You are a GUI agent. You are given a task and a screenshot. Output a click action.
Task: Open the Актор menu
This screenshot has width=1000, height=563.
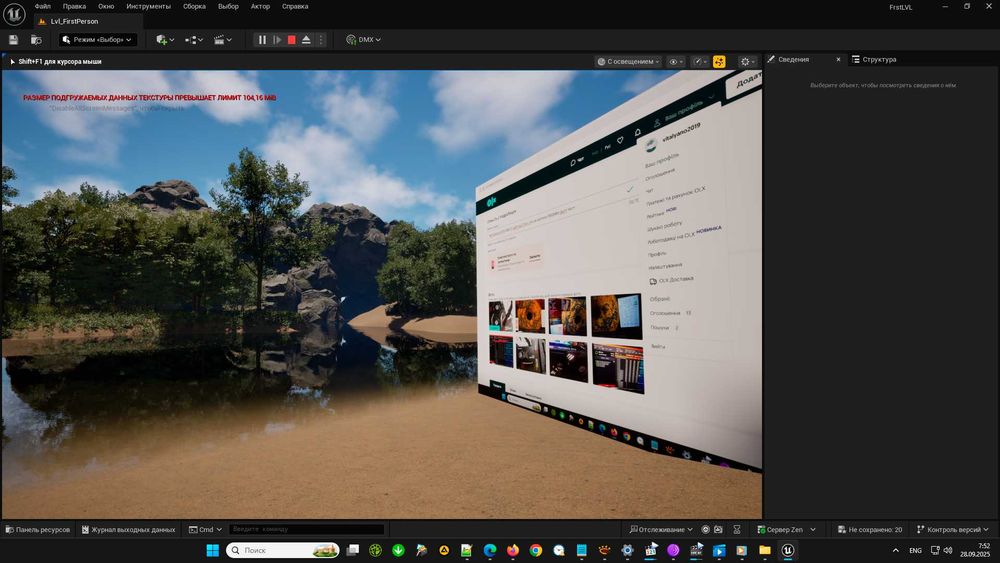tap(260, 6)
